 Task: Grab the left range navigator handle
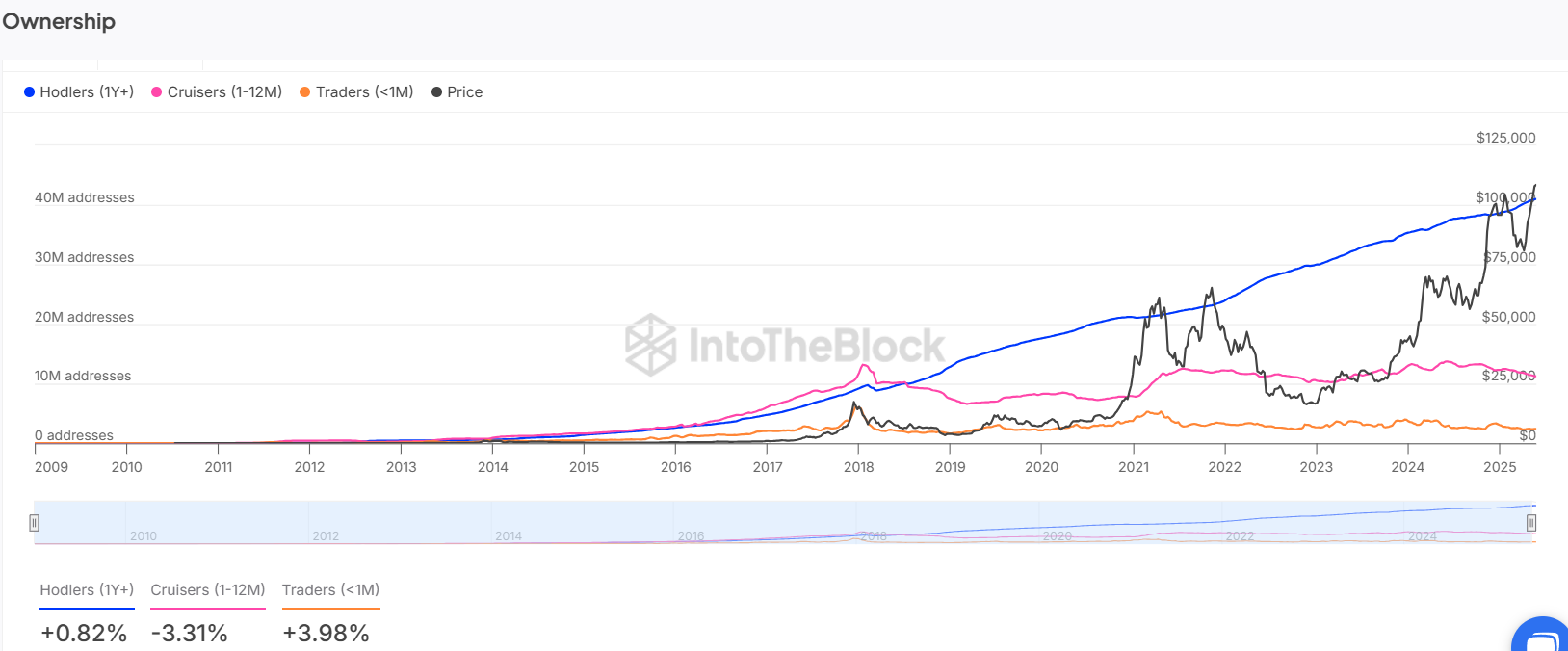35,523
